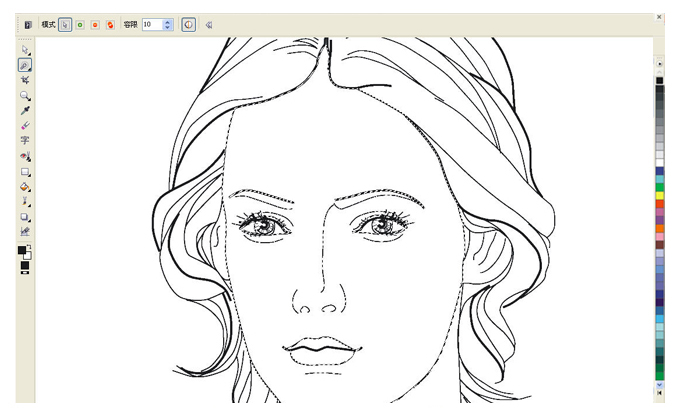Choose the bottom toolbox tool above the color swatches
Screen dimensions: 680x416
(25, 232)
